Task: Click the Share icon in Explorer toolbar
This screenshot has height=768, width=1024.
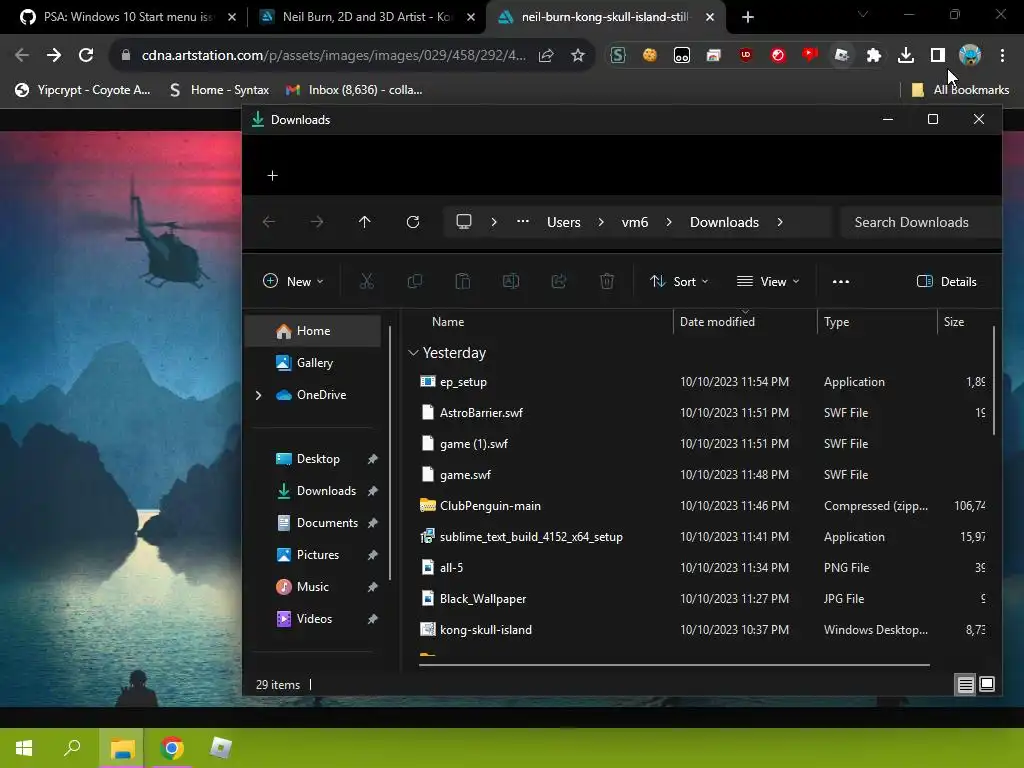Action: [x=559, y=281]
